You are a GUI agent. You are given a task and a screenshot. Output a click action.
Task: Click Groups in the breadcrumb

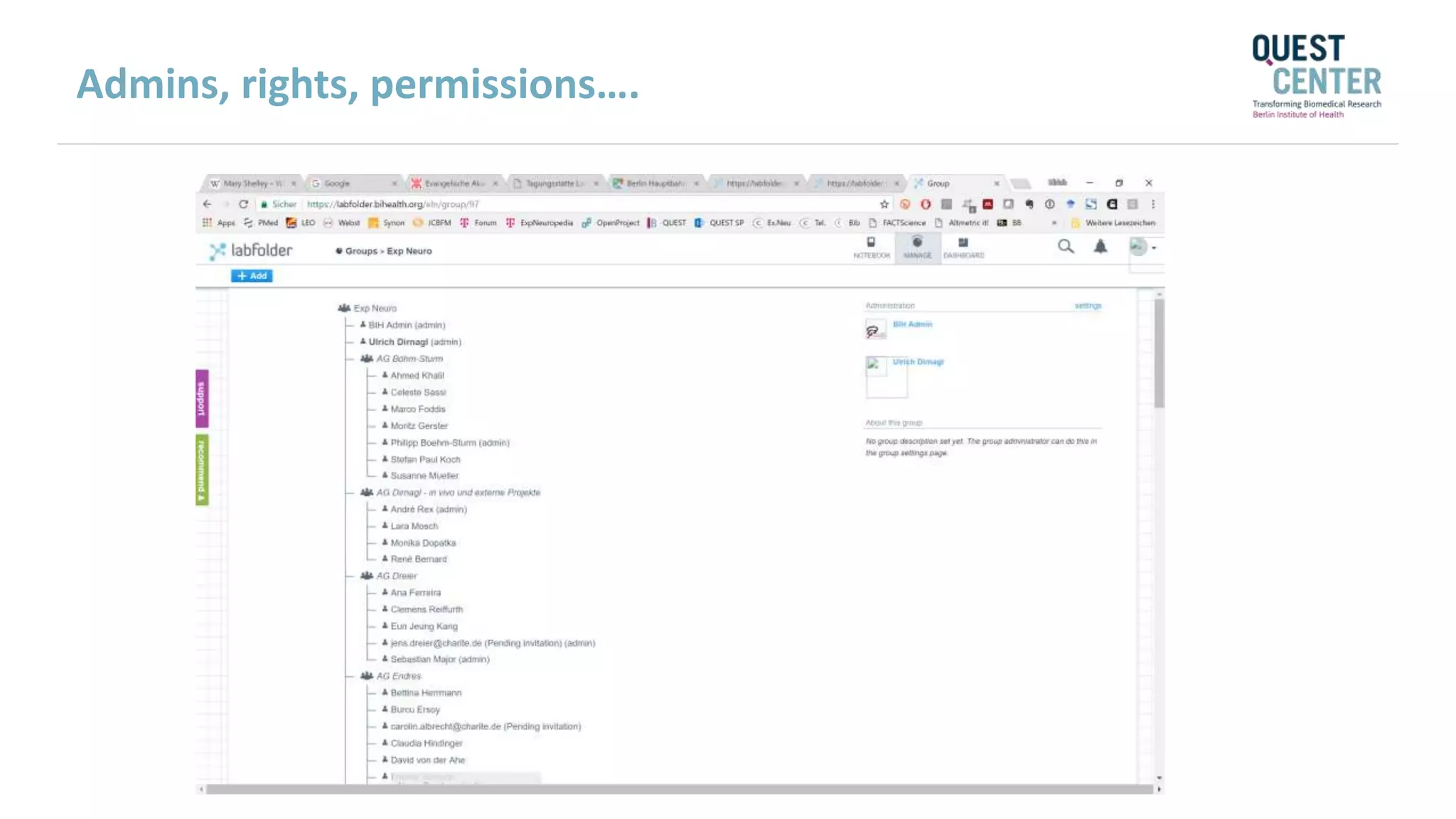pos(361,251)
